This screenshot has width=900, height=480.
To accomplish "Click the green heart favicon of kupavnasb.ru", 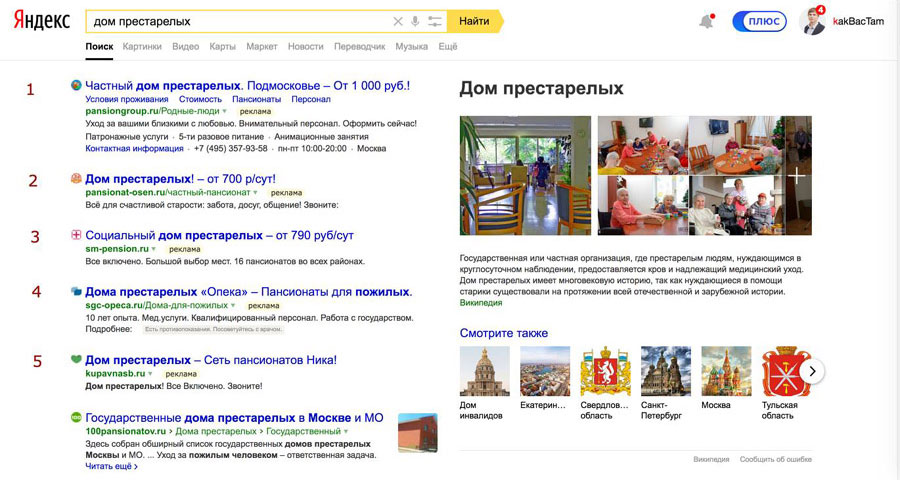I will click(76, 360).
